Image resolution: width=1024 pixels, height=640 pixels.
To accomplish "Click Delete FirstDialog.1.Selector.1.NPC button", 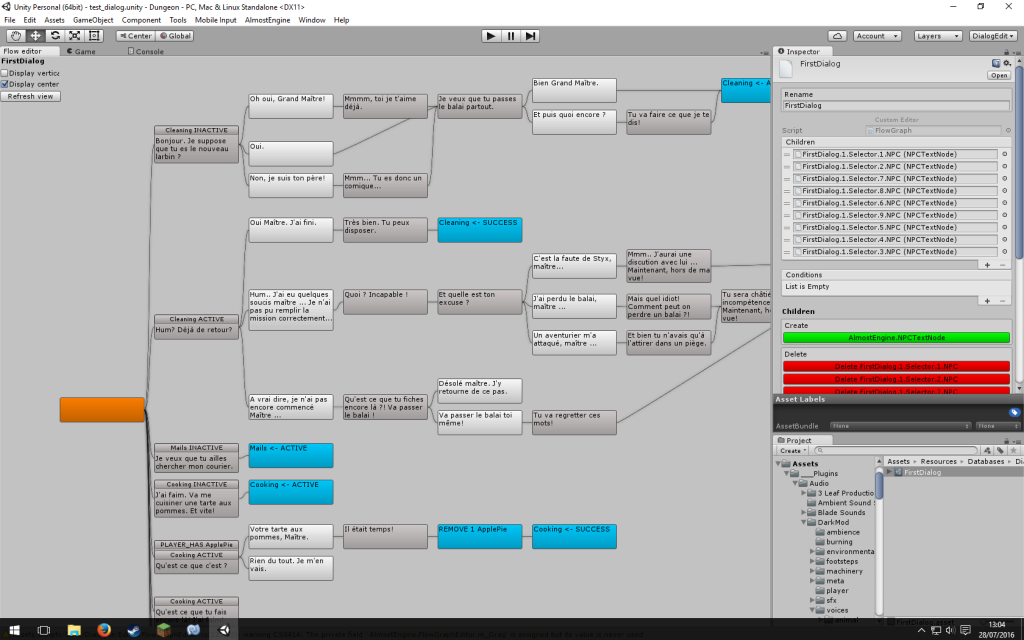I will [896, 366].
